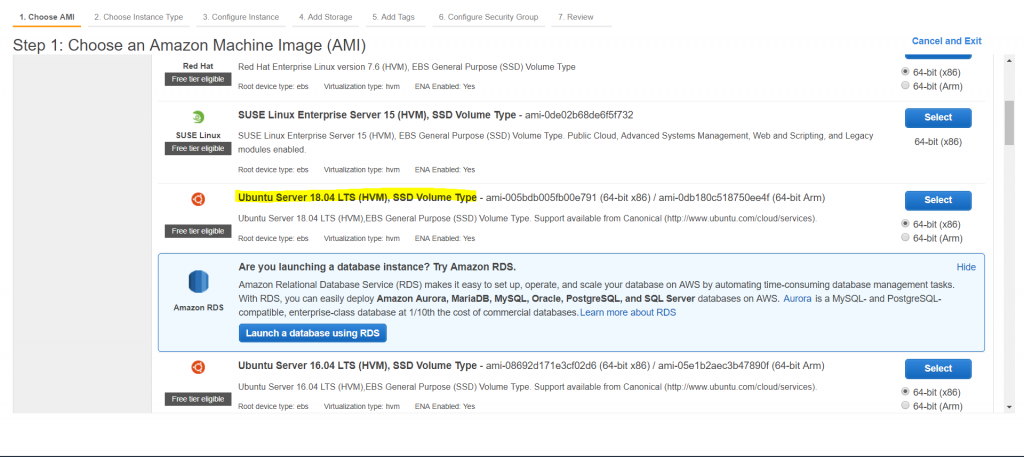Open Learn more about RDS link

coord(628,313)
